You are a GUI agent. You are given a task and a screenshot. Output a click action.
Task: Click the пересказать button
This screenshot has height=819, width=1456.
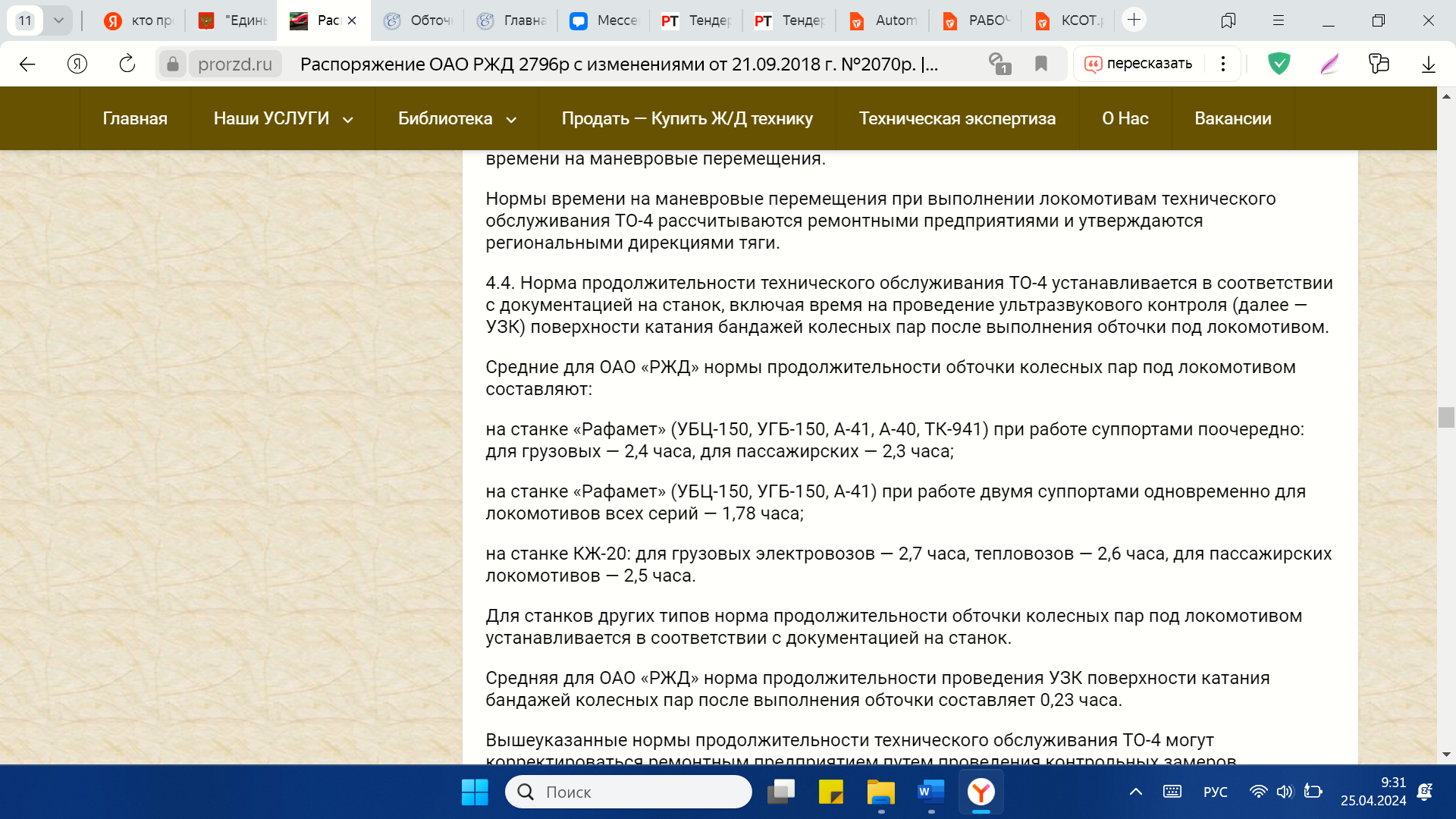[x=1139, y=64]
